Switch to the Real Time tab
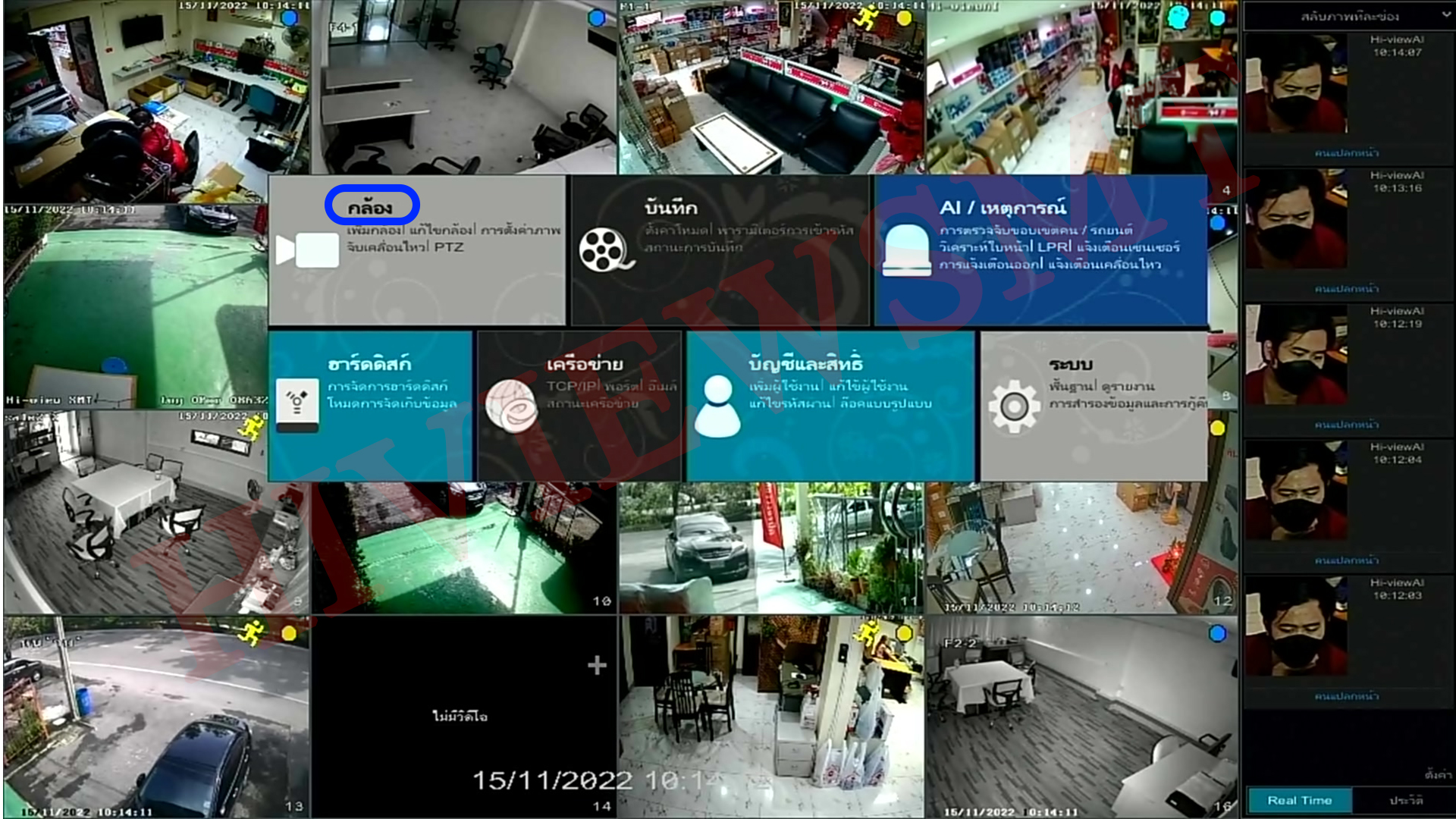1456x819 pixels. click(x=1299, y=800)
